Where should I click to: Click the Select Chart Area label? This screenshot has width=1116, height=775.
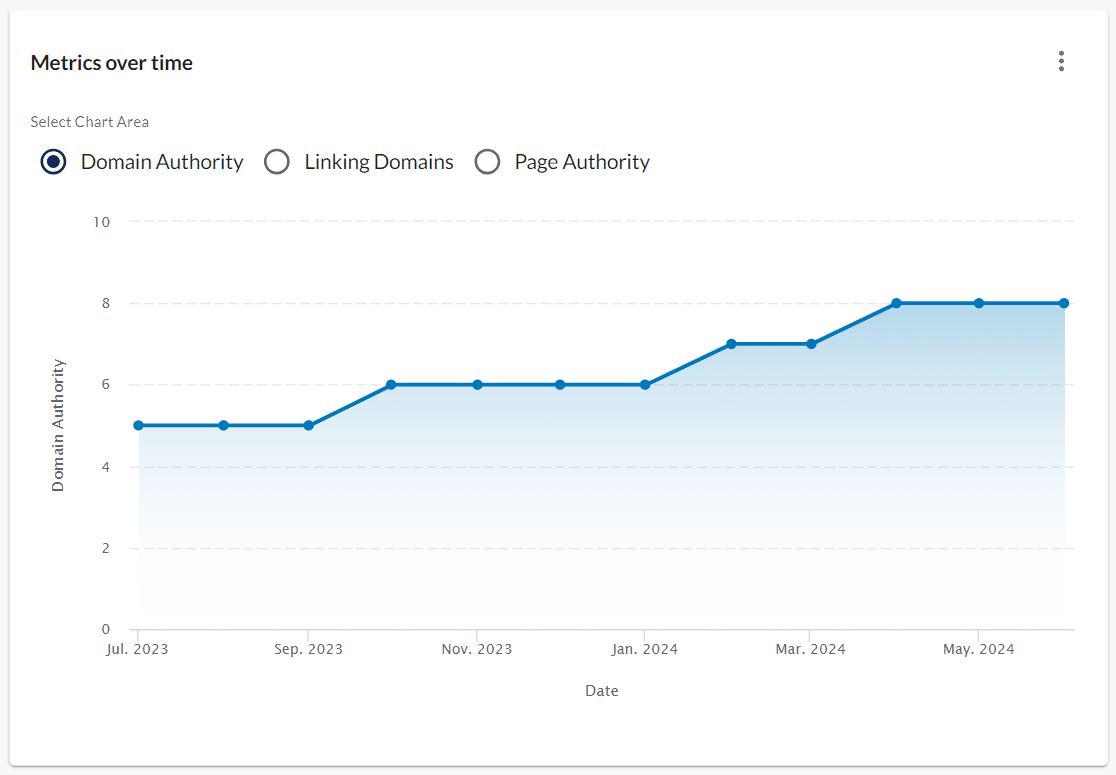(89, 121)
